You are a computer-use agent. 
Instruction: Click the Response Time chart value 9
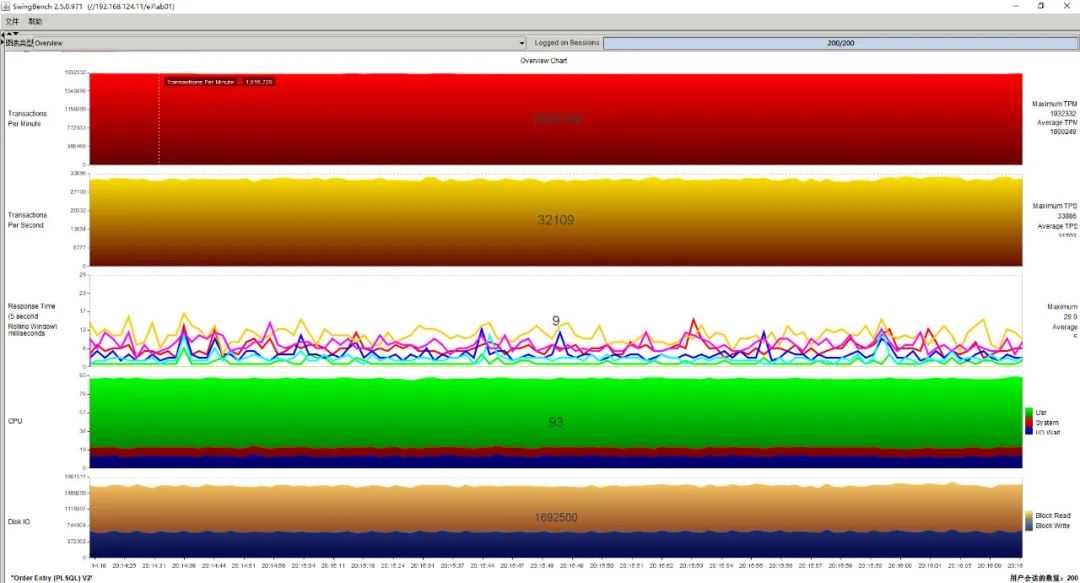(x=556, y=321)
